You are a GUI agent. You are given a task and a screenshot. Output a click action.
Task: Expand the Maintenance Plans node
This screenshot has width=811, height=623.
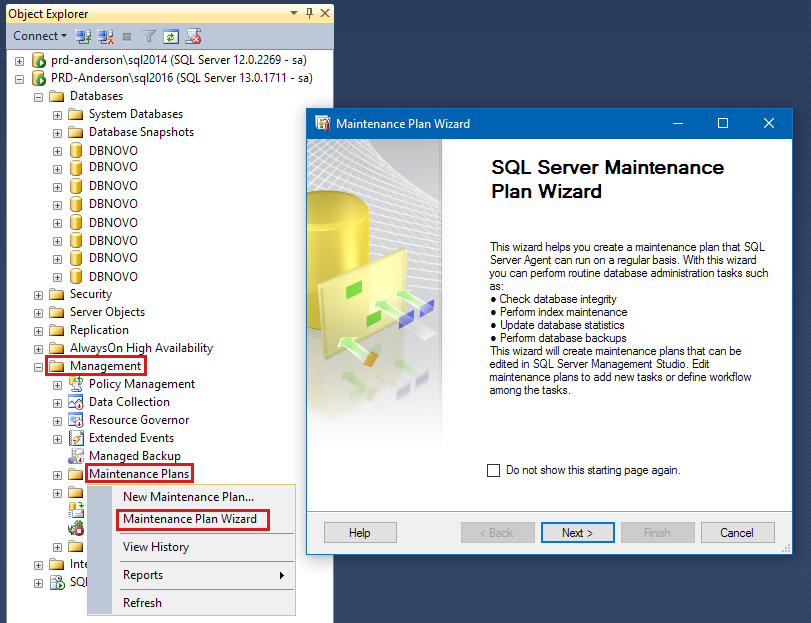[x=57, y=476]
